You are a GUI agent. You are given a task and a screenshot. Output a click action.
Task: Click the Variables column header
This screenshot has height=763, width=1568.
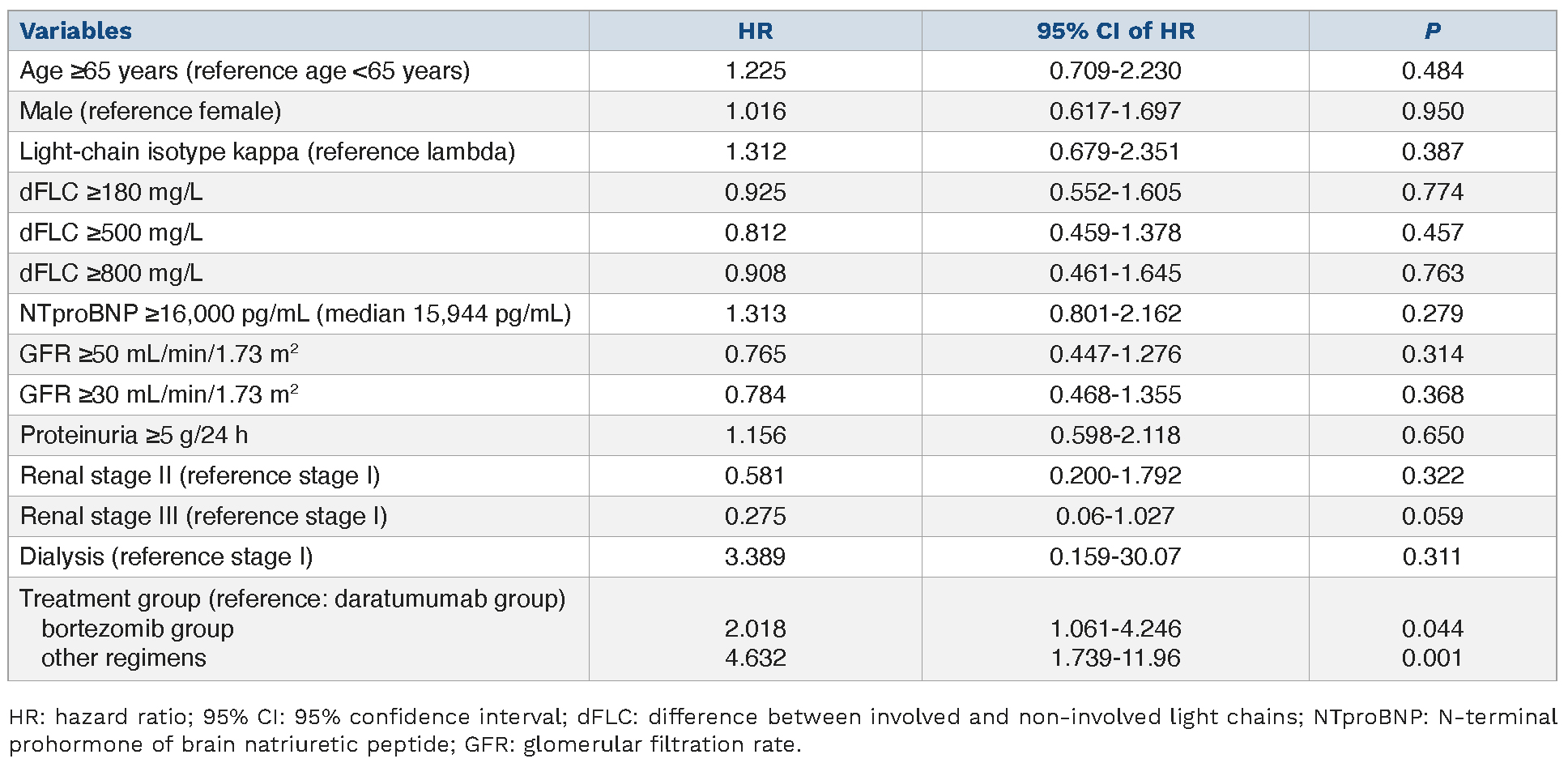(75, 31)
